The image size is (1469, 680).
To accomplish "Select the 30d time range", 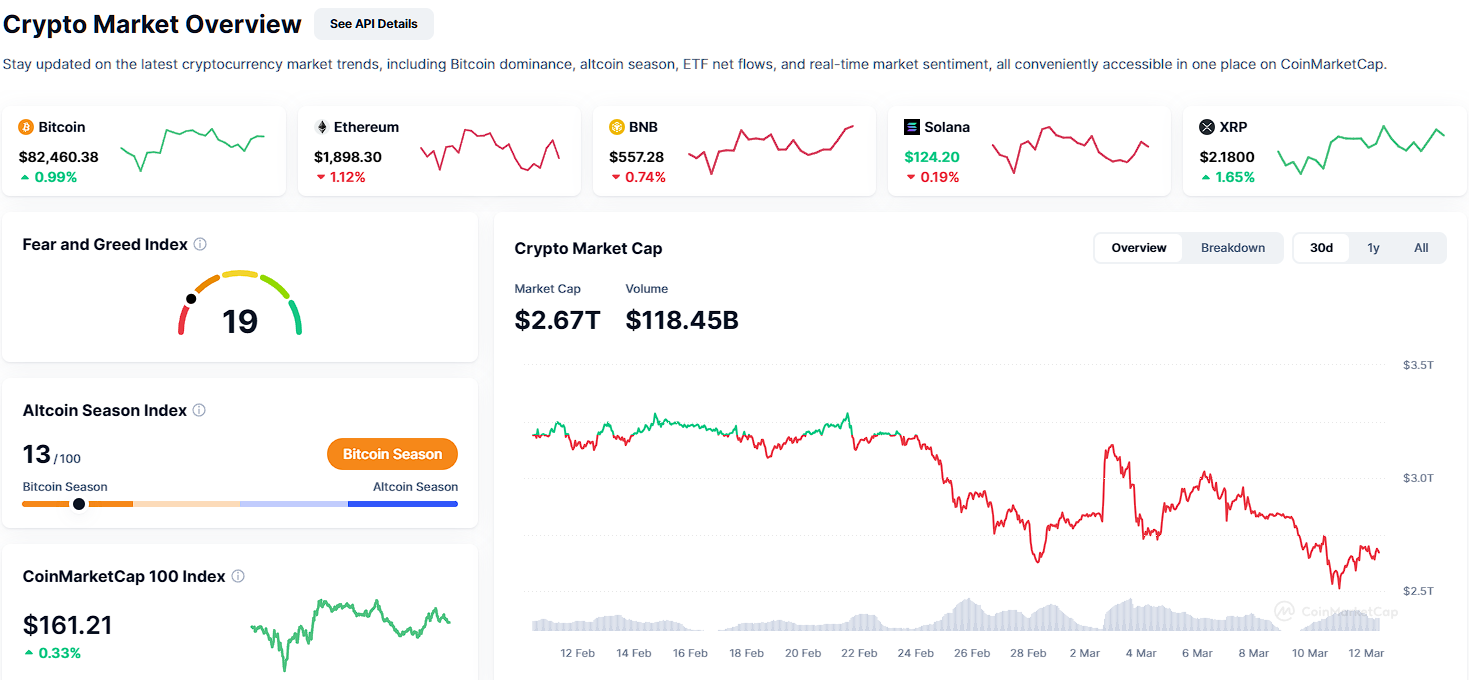I will point(1322,248).
